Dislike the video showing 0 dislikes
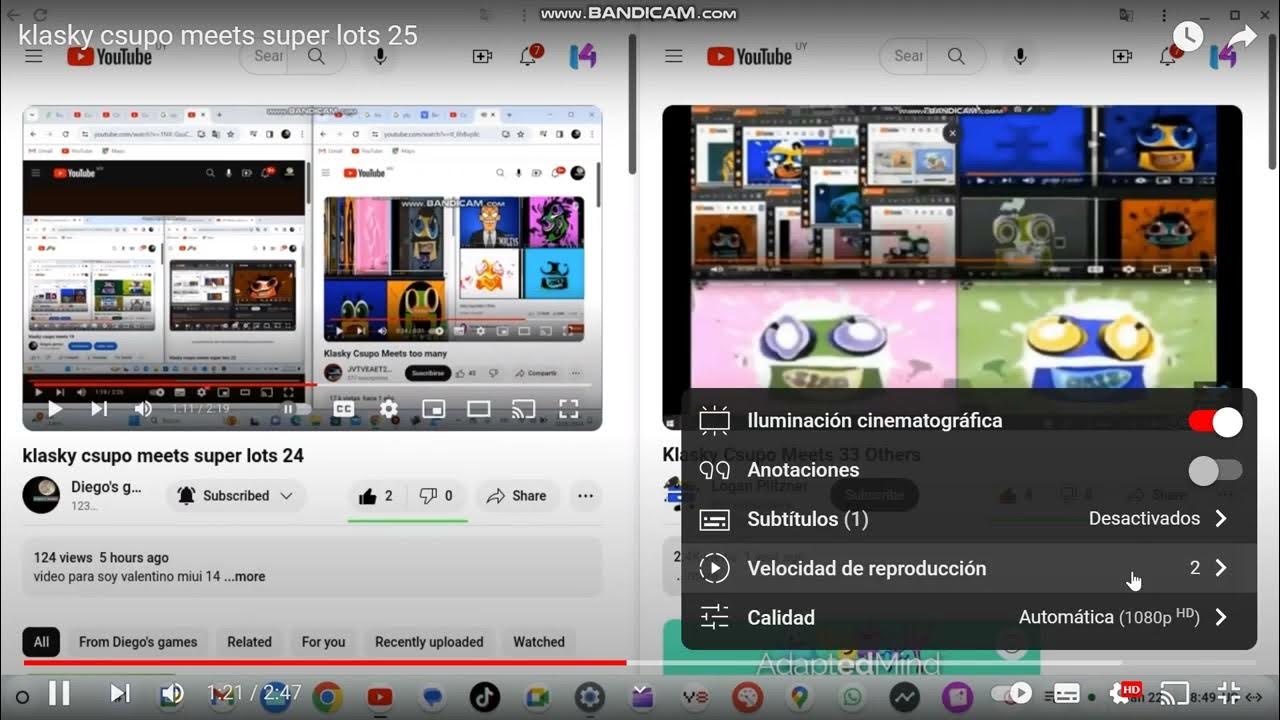The height and width of the screenshot is (720, 1280). pos(436,496)
